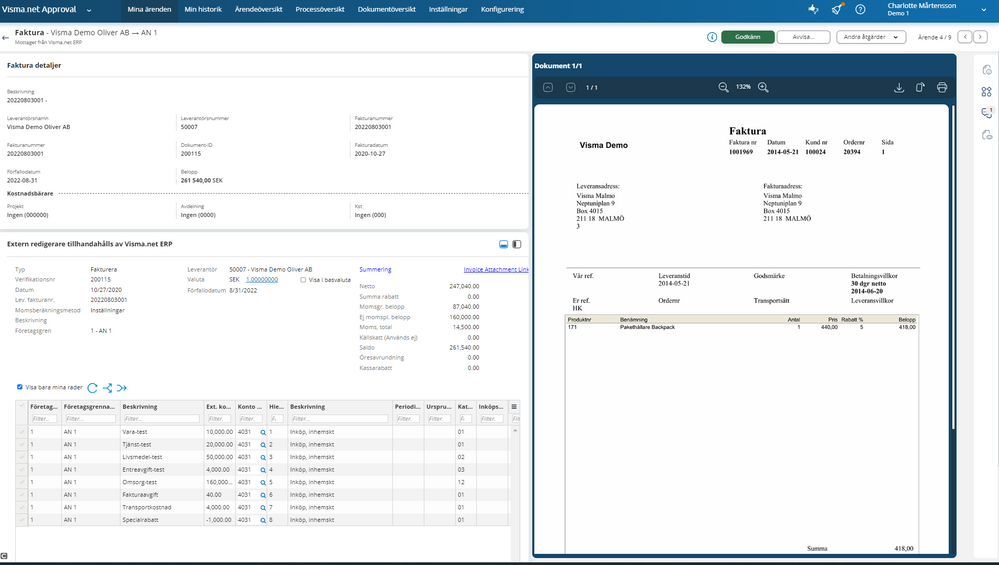This screenshot has height=565, width=999.
Task: Go back with the arrow beside Faktura
Action: pos(6,37)
